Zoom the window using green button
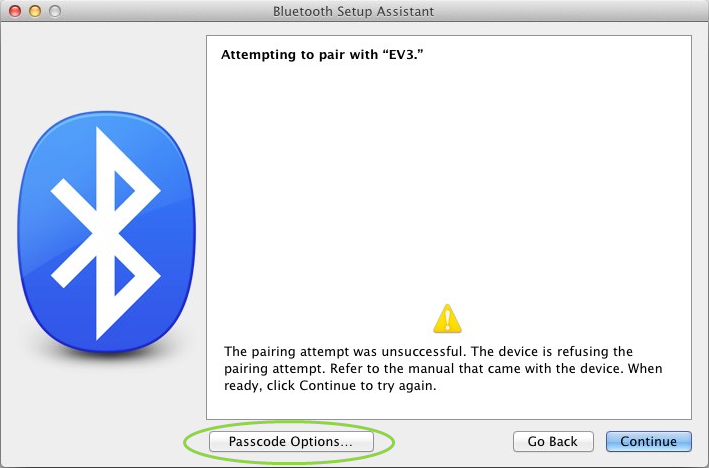The width and height of the screenshot is (709, 468). pos(54,11)
